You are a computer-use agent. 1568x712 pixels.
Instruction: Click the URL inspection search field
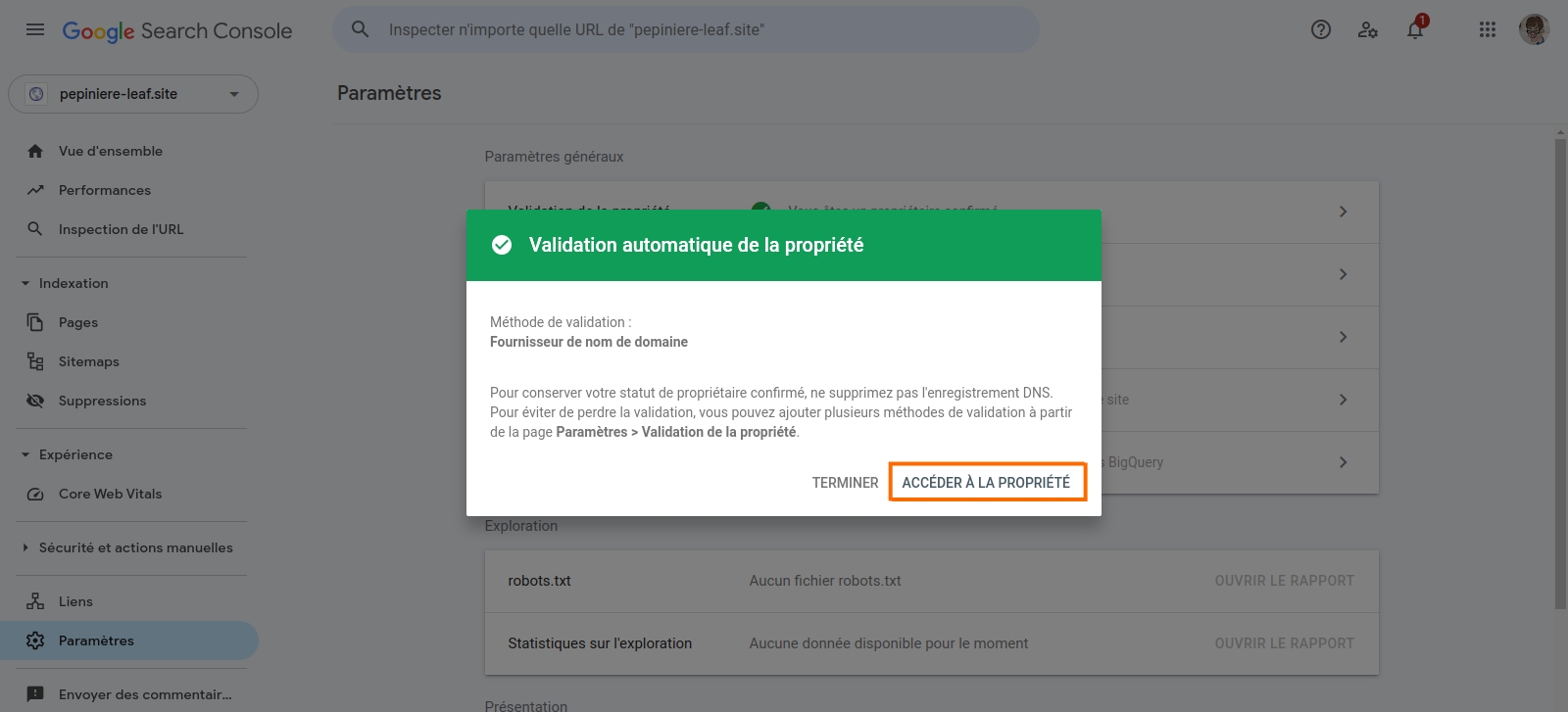coord(686,29)
